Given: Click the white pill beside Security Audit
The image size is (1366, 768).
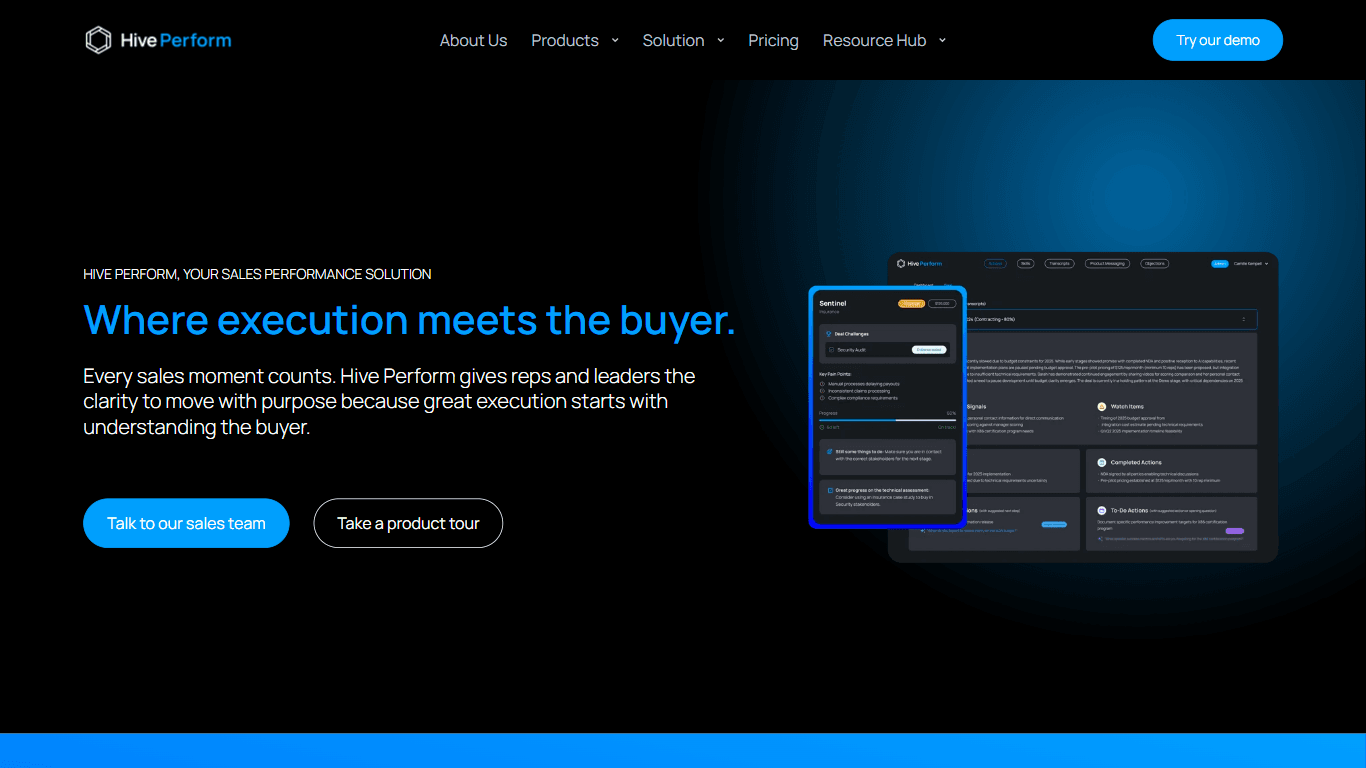Looking at the screenshot, I should pyautogui.click(x=929, y=350).
